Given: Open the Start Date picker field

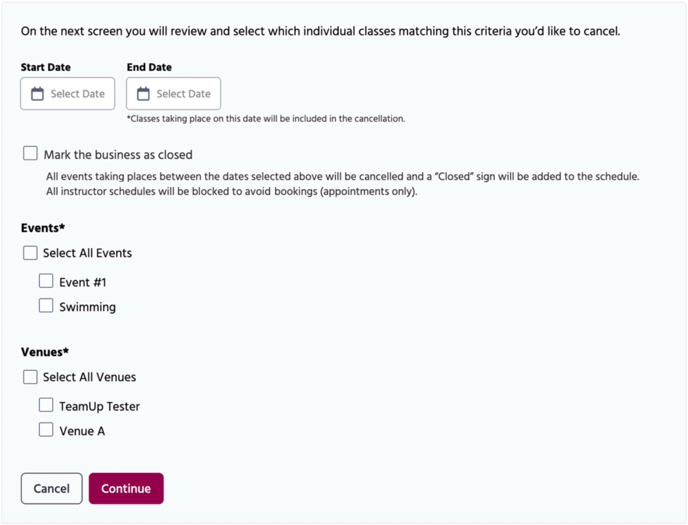Looking at the screenshot, I should click(x=68, y=94).
